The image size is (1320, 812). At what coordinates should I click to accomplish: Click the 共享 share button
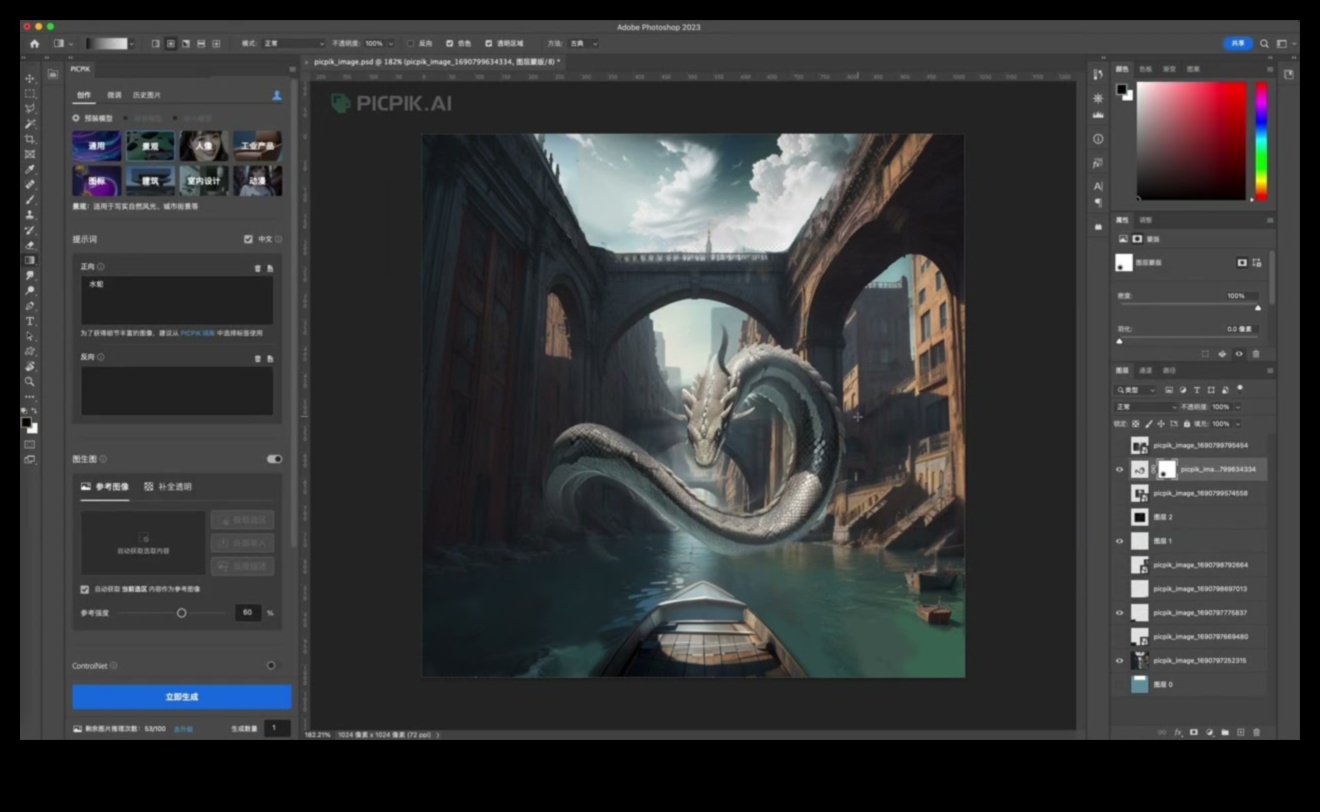[1238, 44]
